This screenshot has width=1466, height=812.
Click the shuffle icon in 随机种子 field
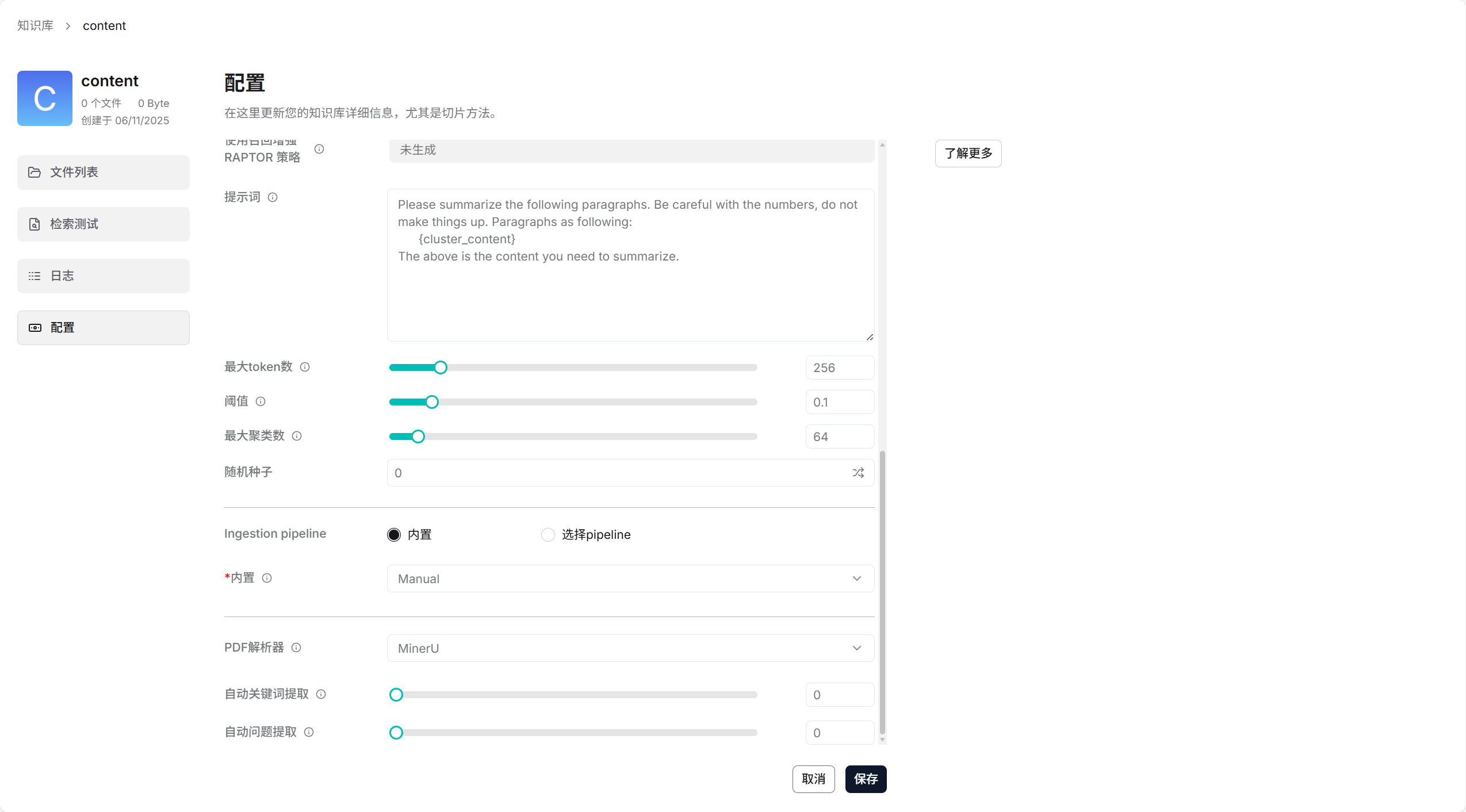(x=858, y=473)
